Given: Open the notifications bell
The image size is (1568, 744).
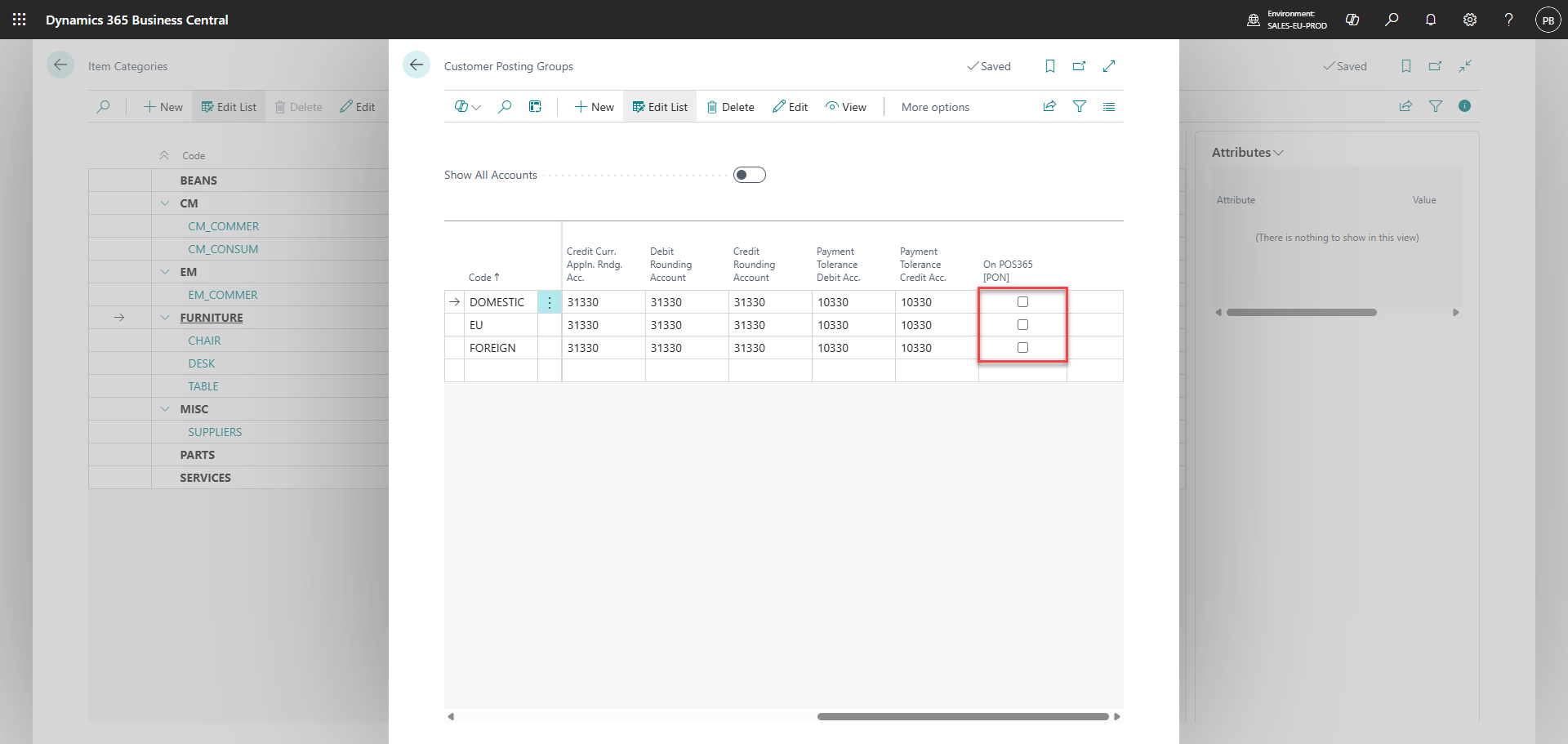Looking at the screenshot, I should pos(1431,20).
